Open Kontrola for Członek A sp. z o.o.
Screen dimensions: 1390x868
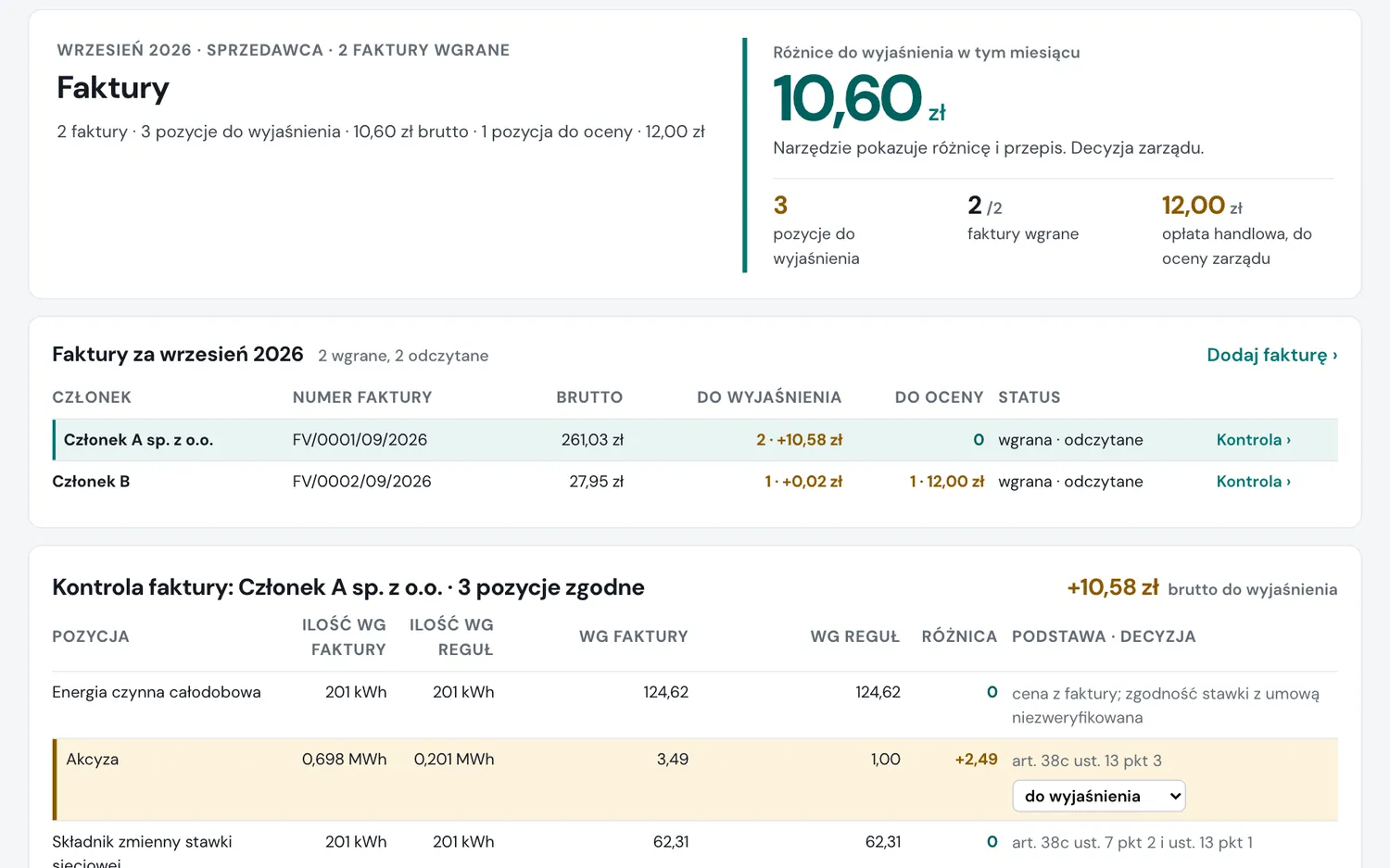pyautogui.click(x=1253, y=440)
